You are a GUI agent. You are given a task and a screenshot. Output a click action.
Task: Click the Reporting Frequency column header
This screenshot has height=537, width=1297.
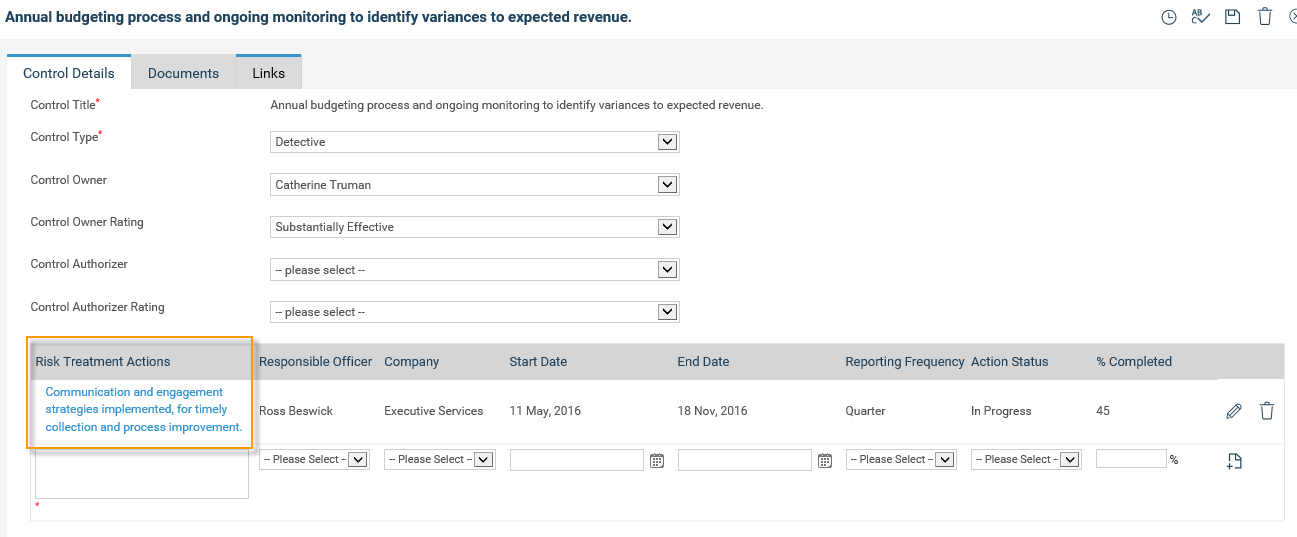pyautogui.click(x=905, y=362)
